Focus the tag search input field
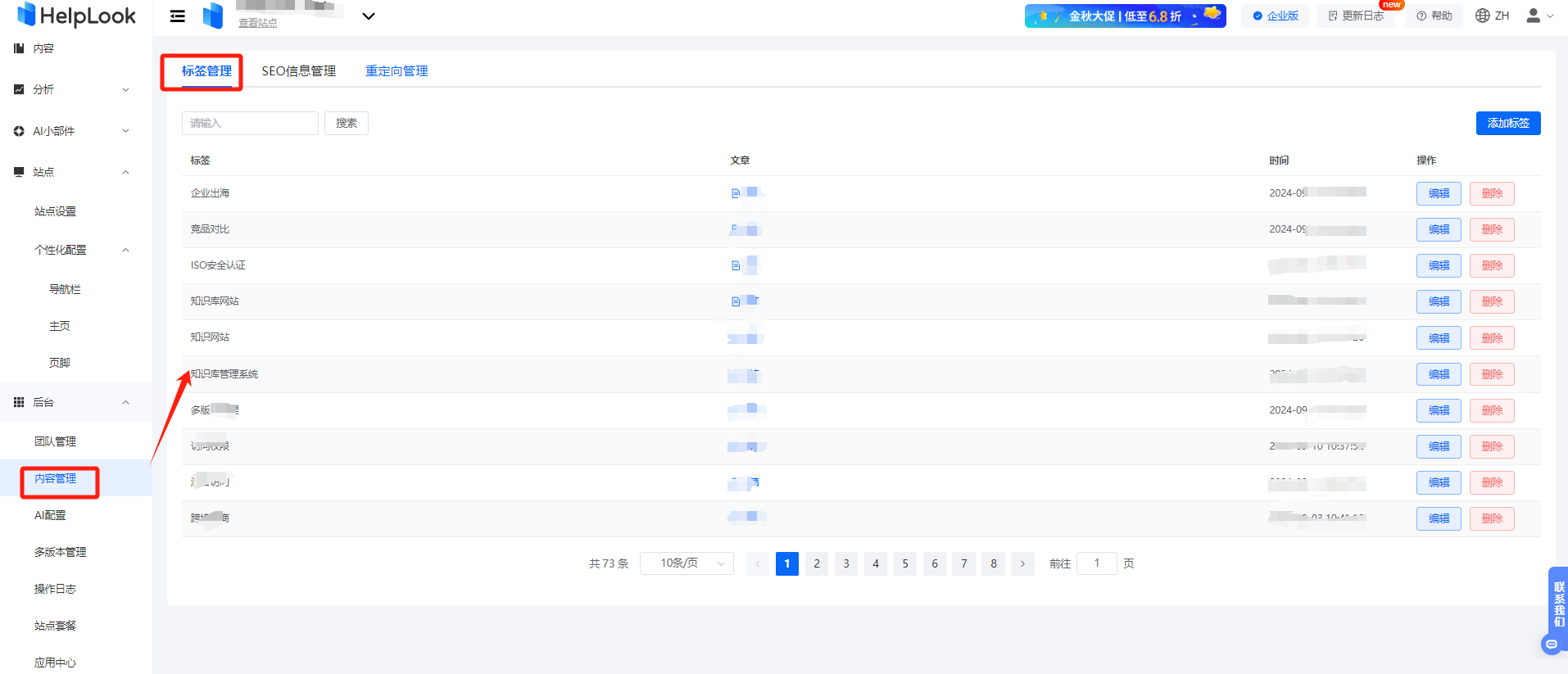The width and height of the screenshot is (1568, 674). (x=250, y=123)
